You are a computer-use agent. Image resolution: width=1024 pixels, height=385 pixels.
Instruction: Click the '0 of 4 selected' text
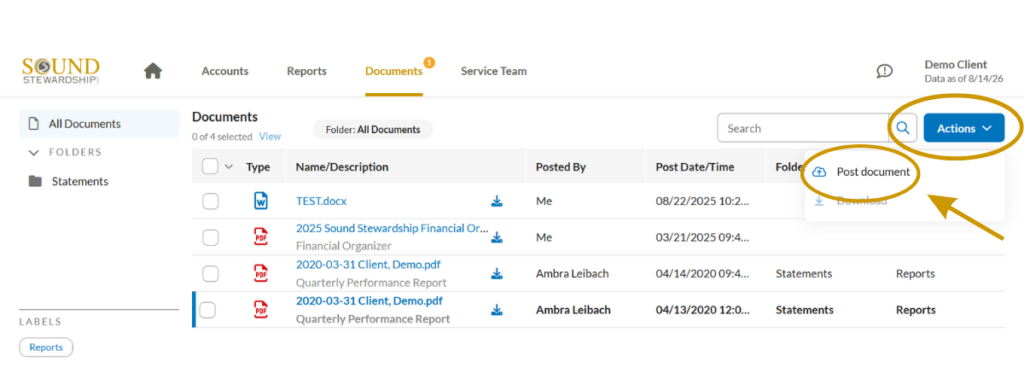click(222, 137)
